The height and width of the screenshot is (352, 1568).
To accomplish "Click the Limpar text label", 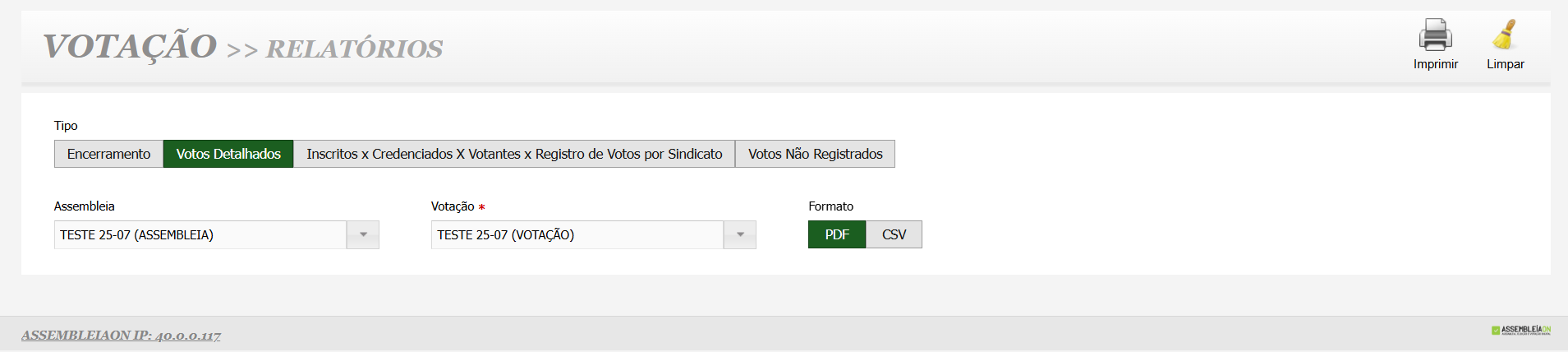I will [x=1505, y=64].
